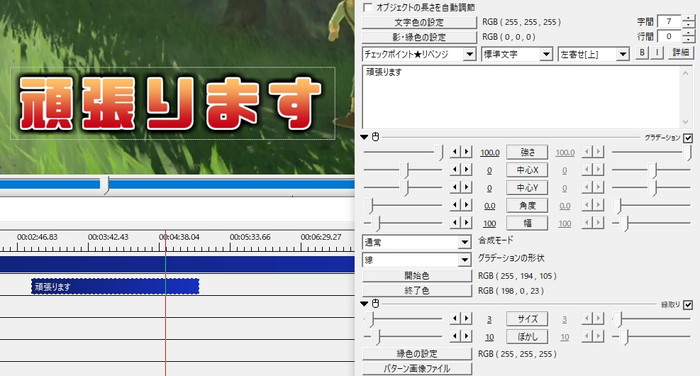Click the mouse icon beside グラデーション header
The width and height of the screenshot is (700, 376).
375,137
